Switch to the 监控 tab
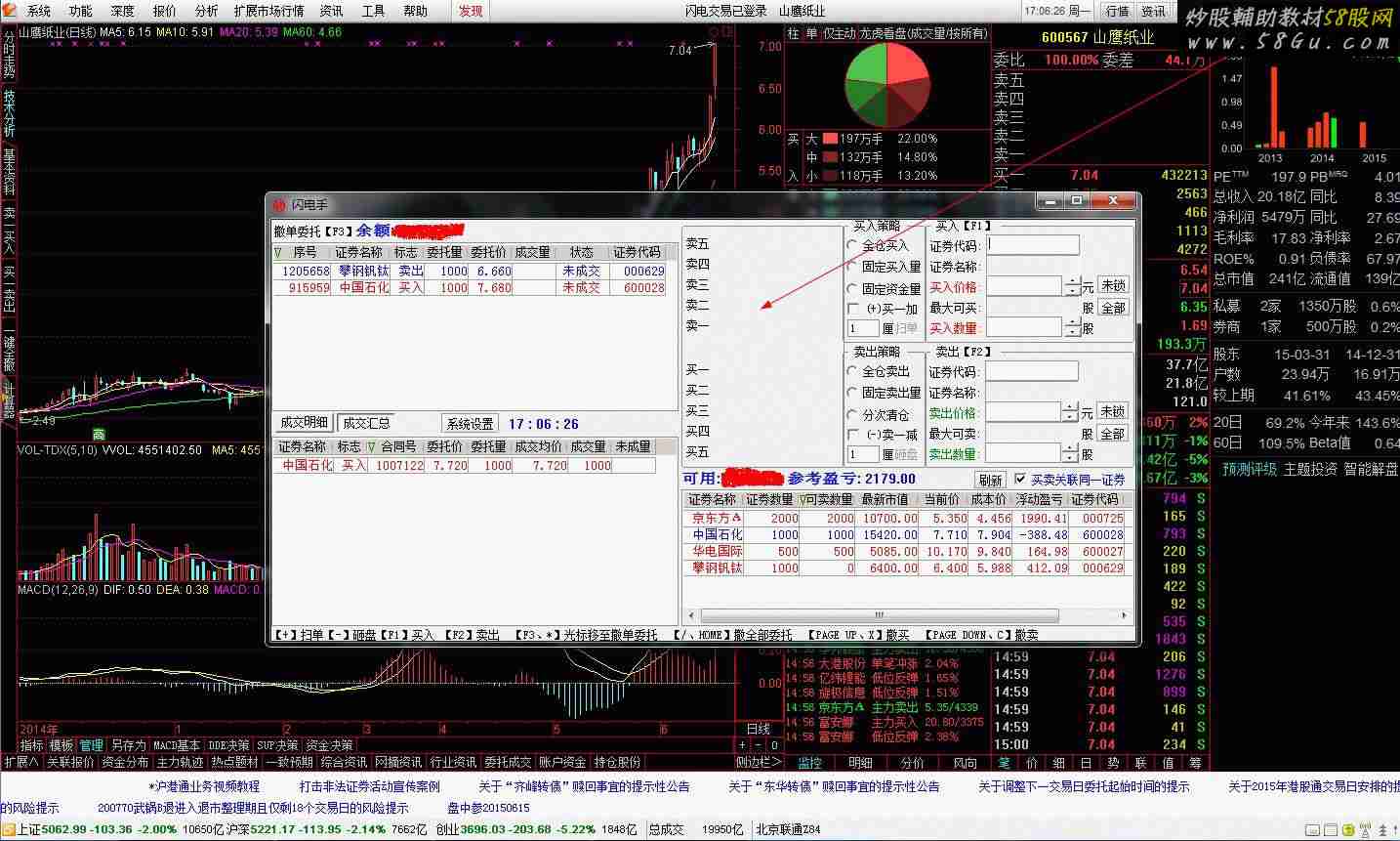 [x=810, y=763]
